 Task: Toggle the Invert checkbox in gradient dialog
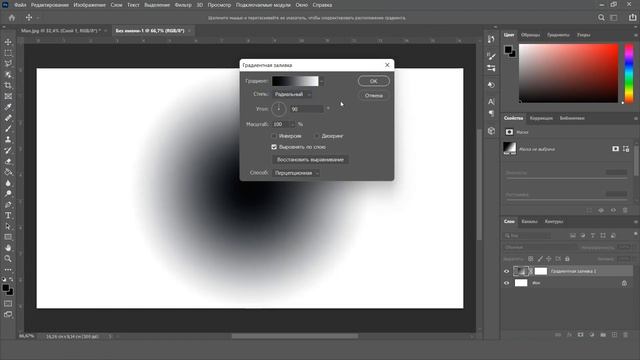(x=274, y=136)
